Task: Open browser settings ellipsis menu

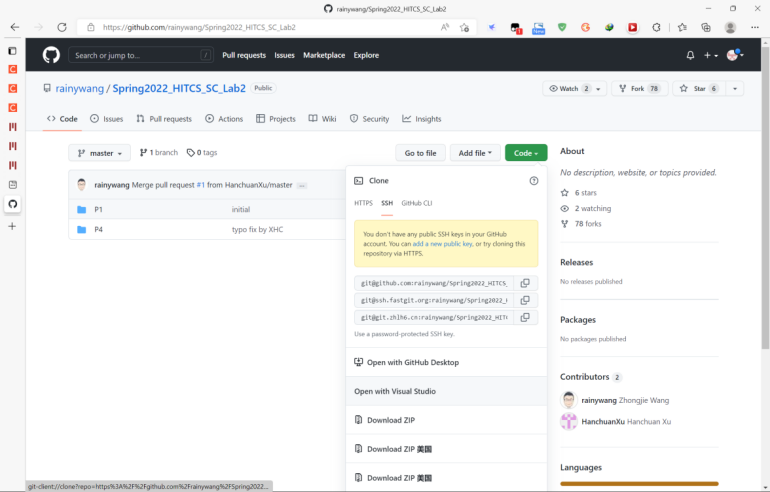Action: [755, 27]
